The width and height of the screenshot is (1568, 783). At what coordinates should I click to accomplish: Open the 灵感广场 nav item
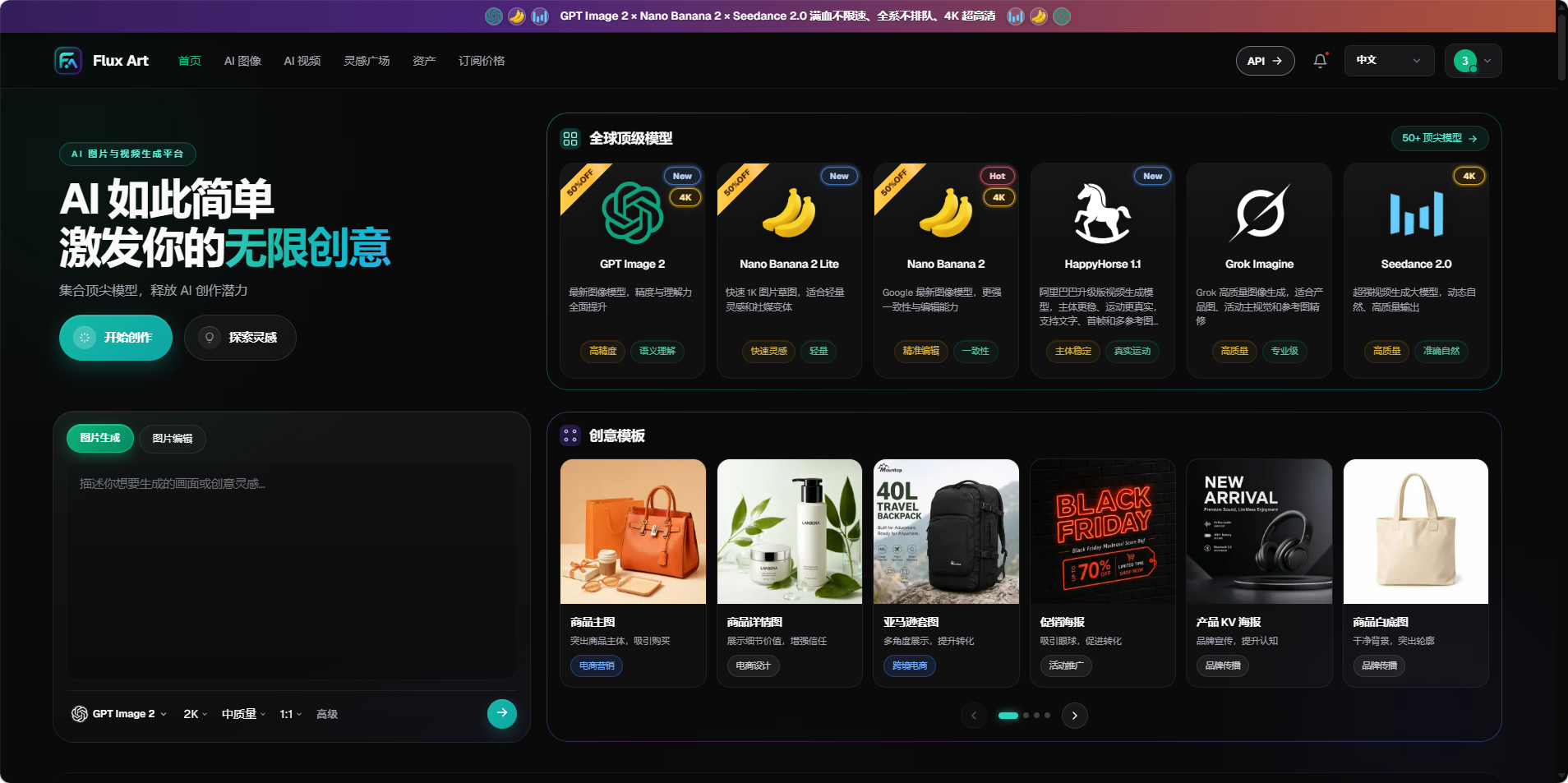[367, 61]
